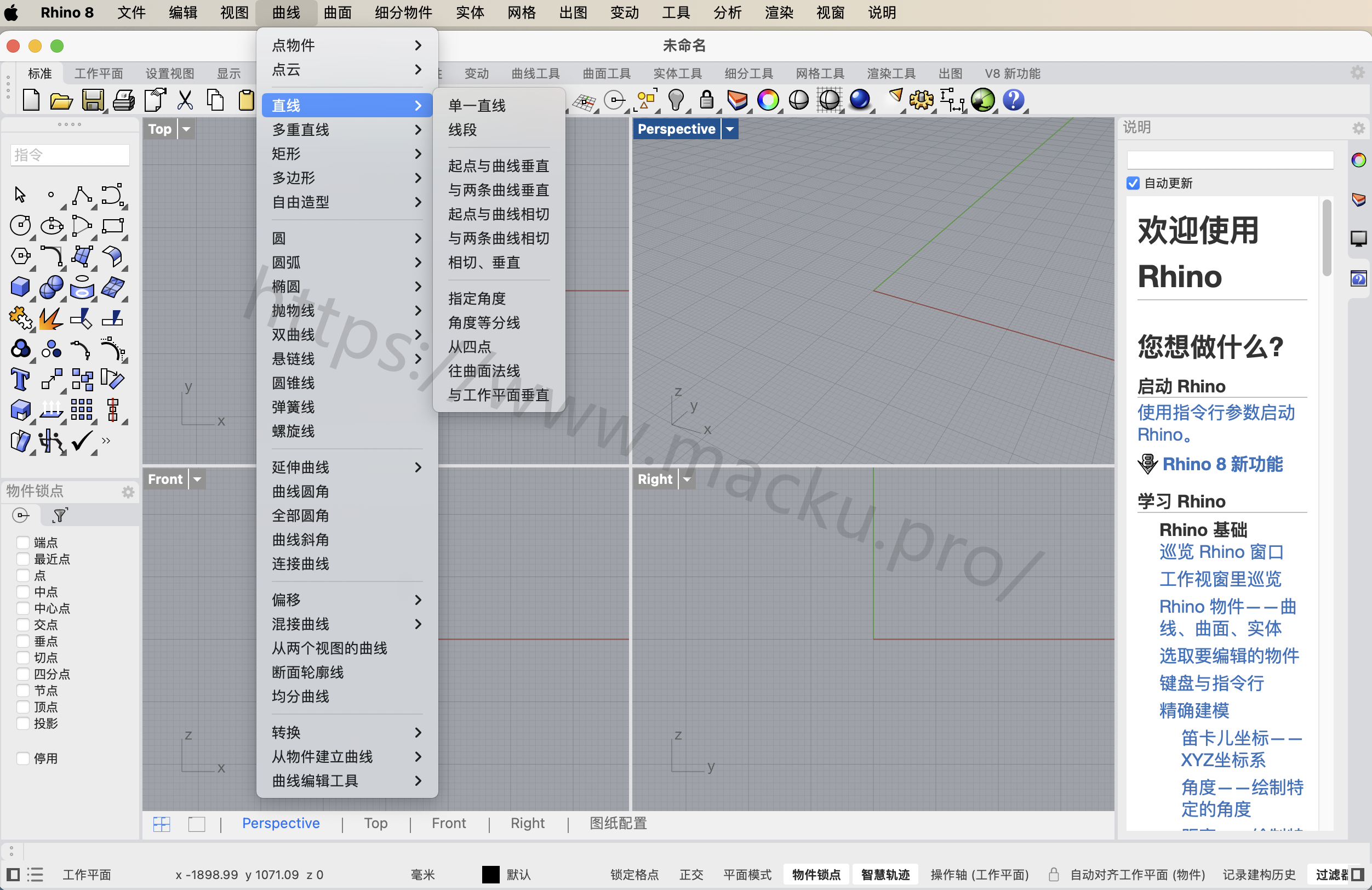This screenshot has height=890, width=1372.
Task: Click the Cut scissors icon
Action: point(185,100)
